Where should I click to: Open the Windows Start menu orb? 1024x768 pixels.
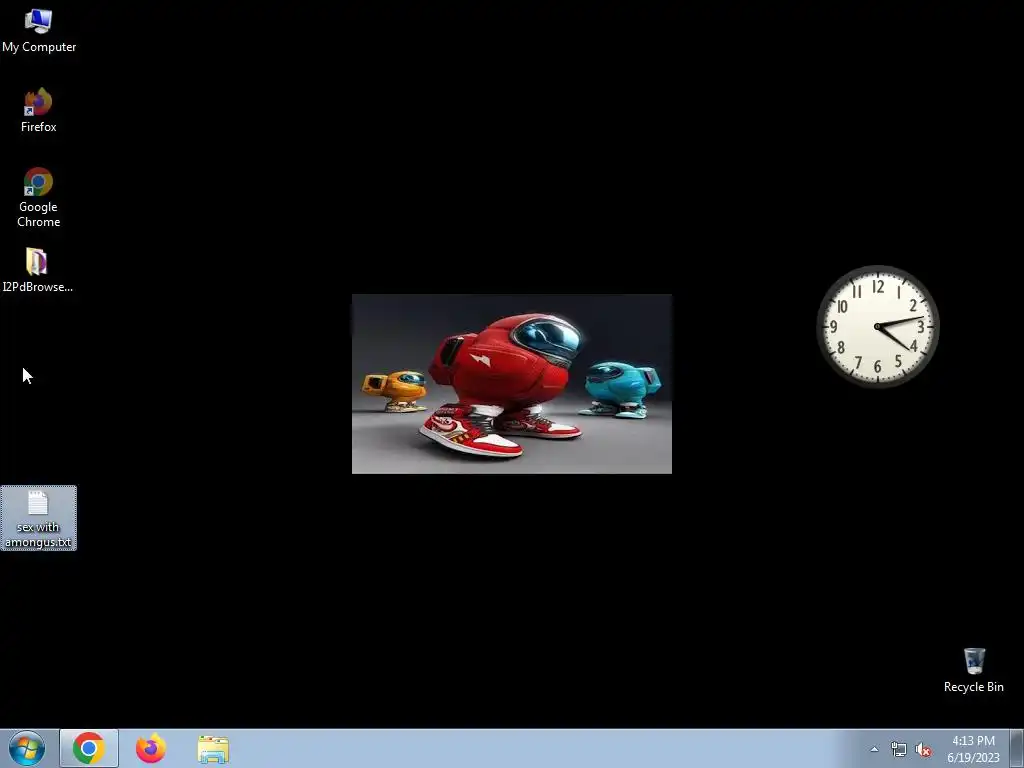[x=27, y=748]
